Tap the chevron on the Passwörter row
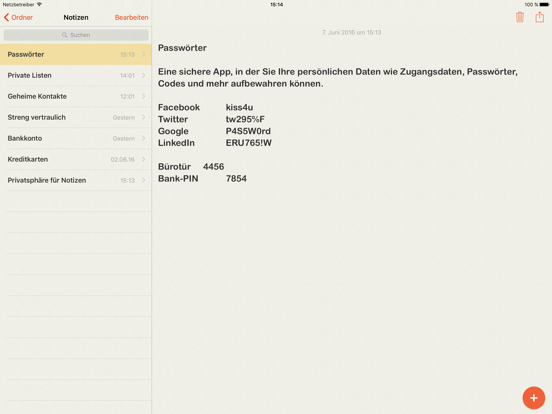Image resolution: width=552 pixels, height=414 pixels. click(144, 54)
